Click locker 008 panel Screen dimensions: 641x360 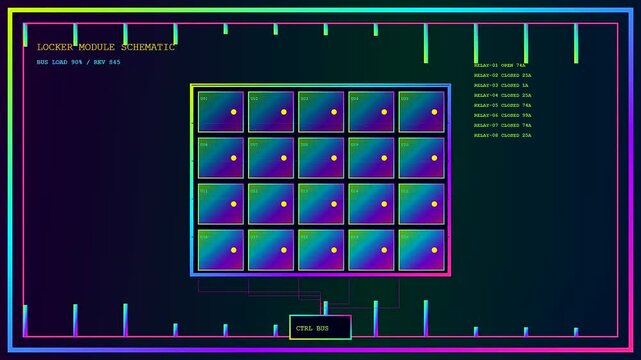pos(321,158)
